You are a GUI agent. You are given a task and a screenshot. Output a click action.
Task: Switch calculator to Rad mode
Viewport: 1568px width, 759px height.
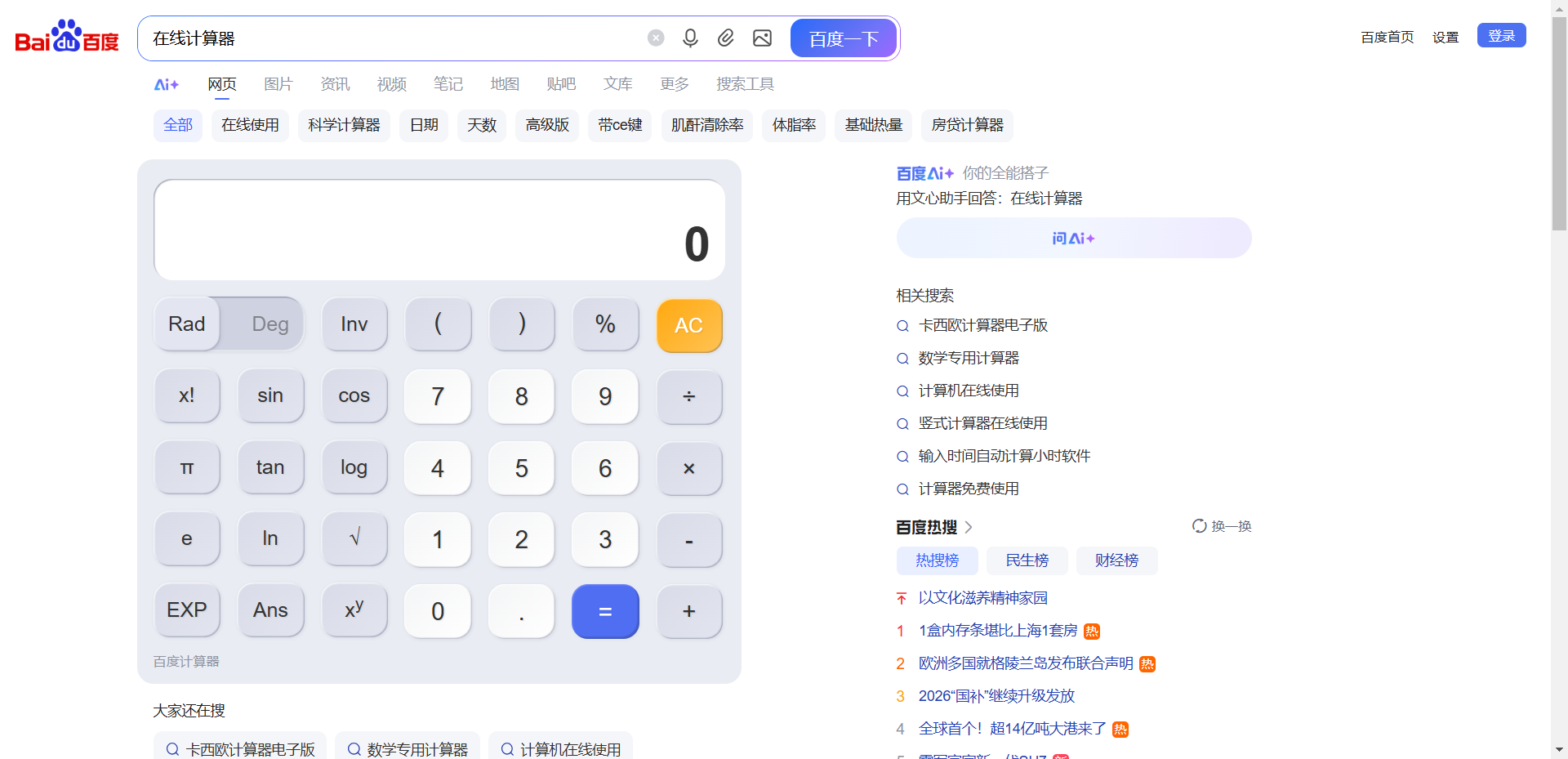pyautogui.click(x=185, y=324)
